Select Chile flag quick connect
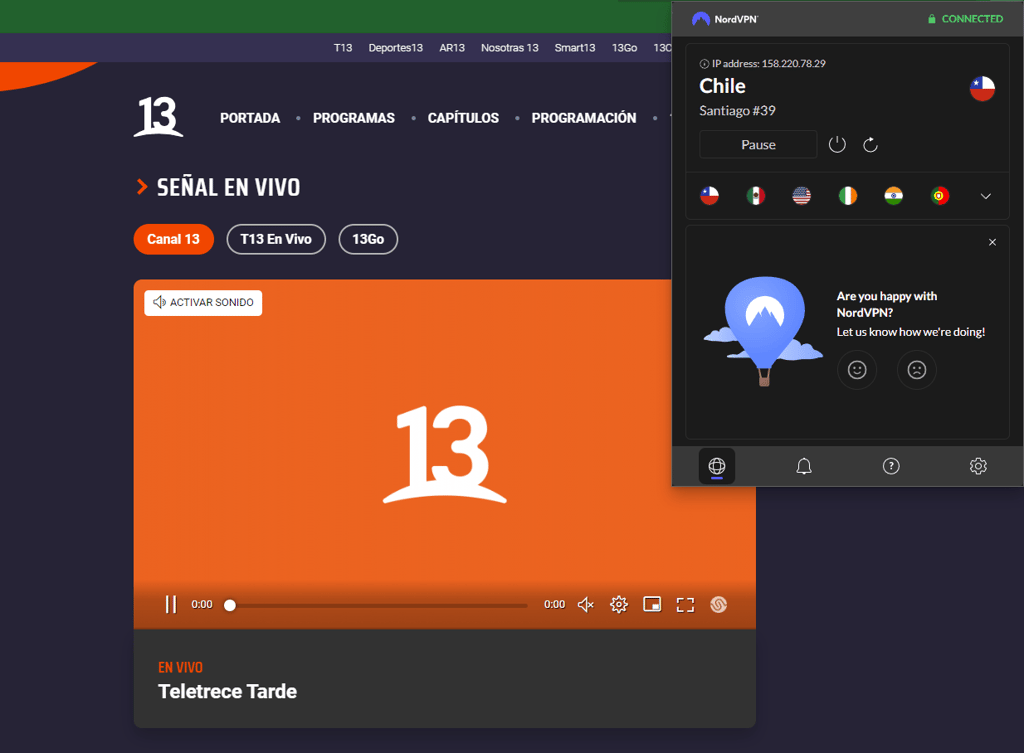Viewport: 1024px width, 753px height. tap(710, 196)
